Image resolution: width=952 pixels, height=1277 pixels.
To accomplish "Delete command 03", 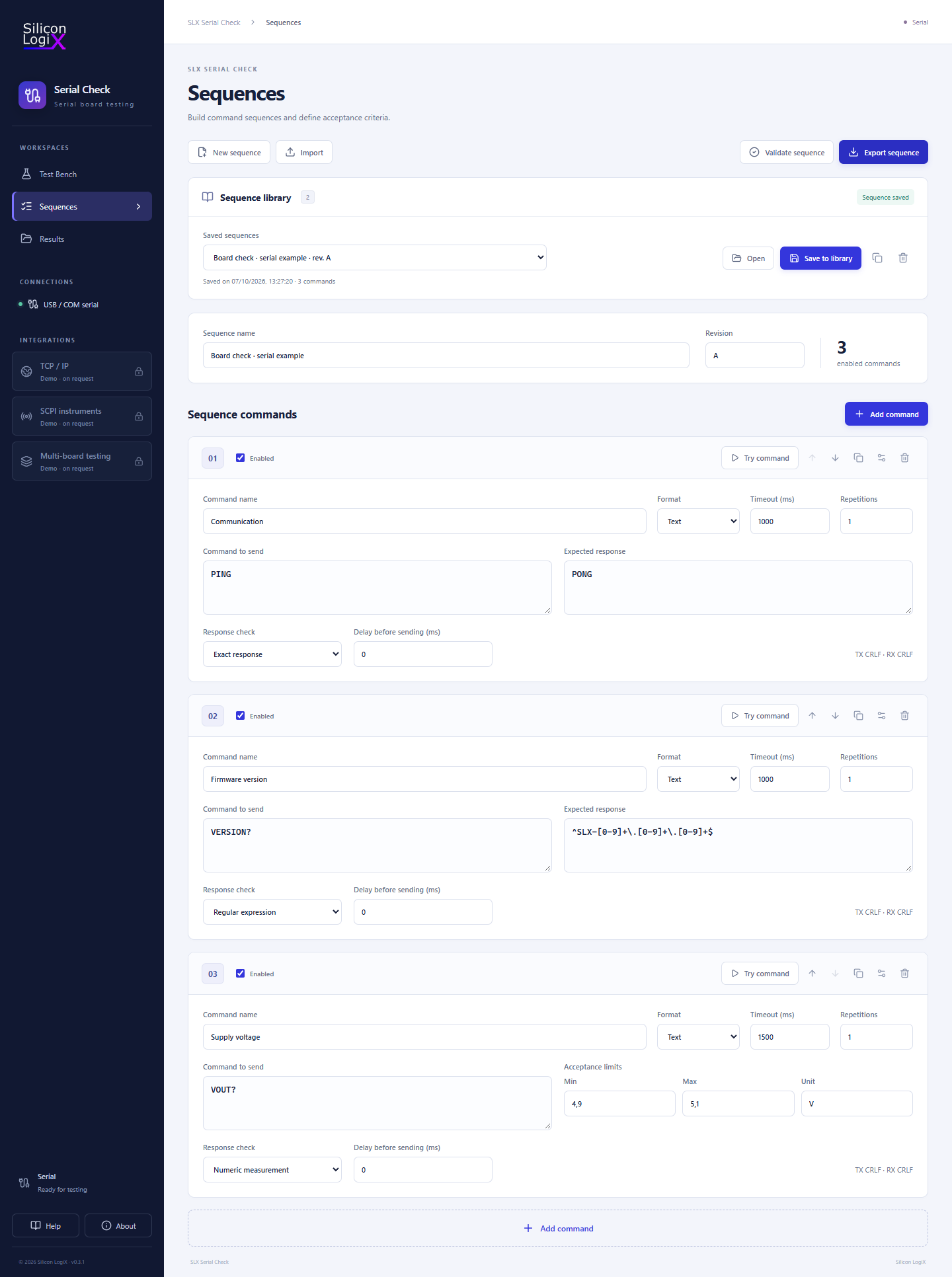I will pos(905,974).
